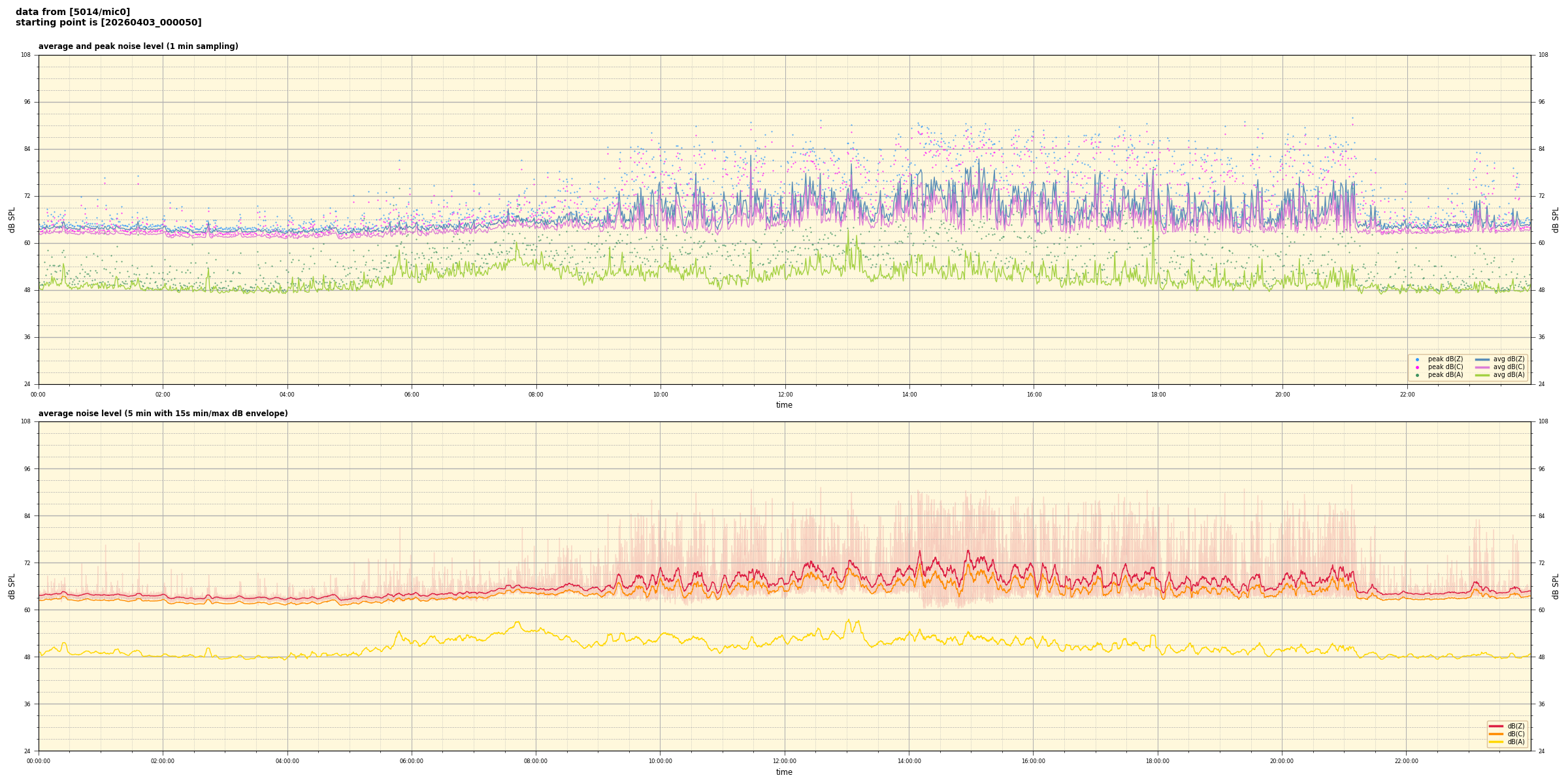This screenshot has width=1568, height=784.
Task: Click red dB(Z) legend in lower chart
Action: coord(1496,726)
